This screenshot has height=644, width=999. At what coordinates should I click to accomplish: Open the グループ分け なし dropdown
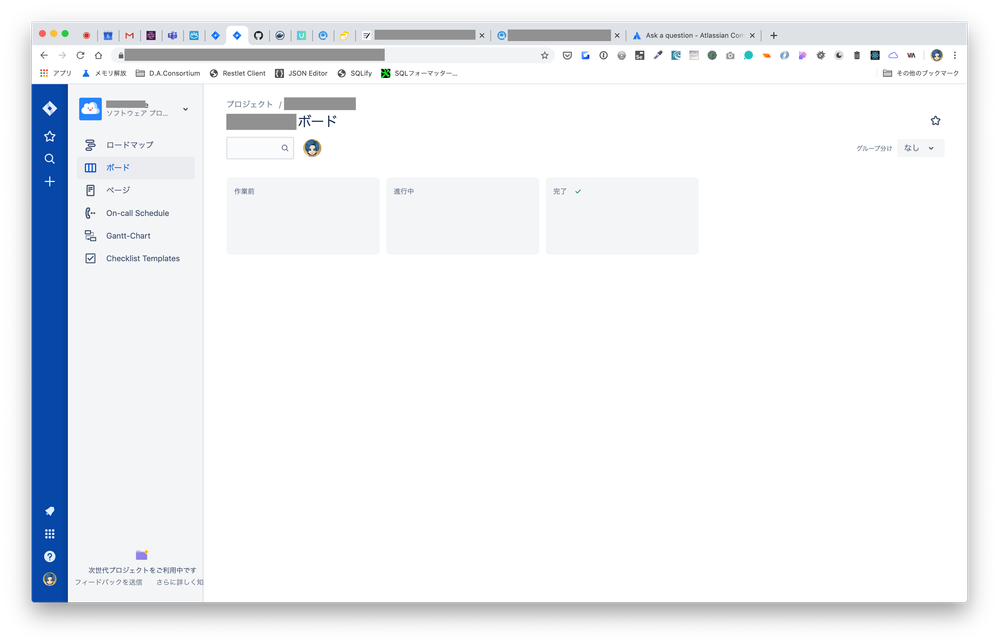coord(921,148)
